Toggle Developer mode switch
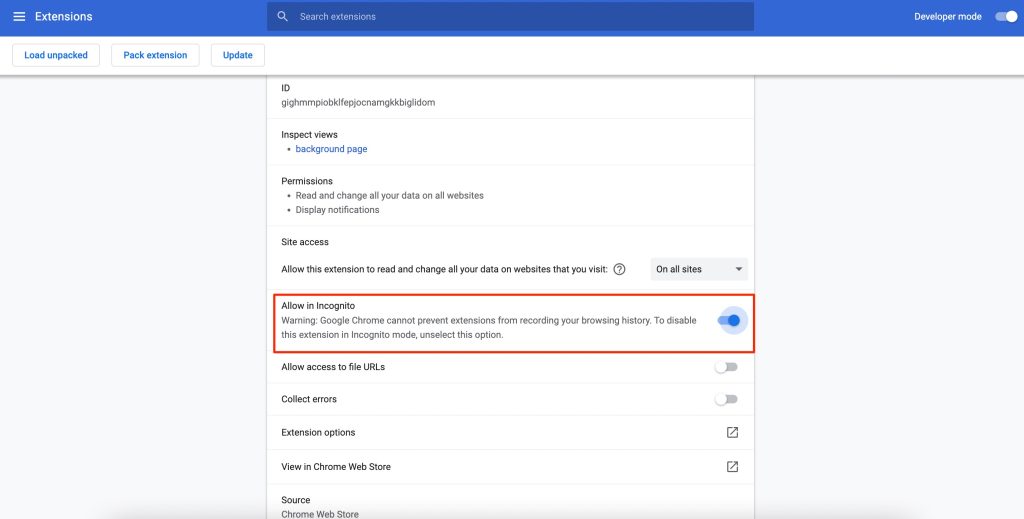The width and height of the screenshot is (1024, 519). coord(1006,16)
